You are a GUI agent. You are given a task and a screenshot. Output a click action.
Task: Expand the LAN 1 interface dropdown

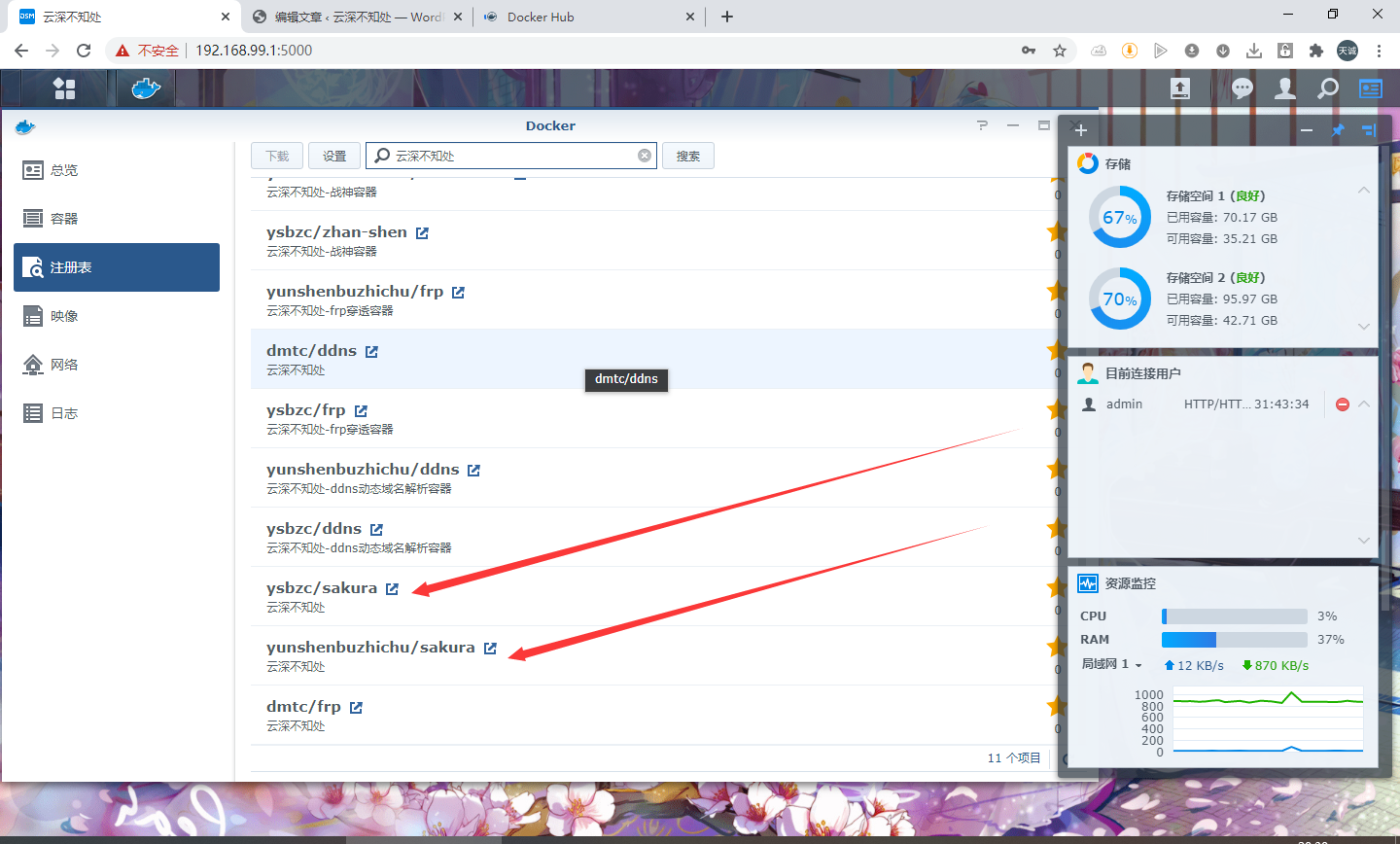[1138, 665]
